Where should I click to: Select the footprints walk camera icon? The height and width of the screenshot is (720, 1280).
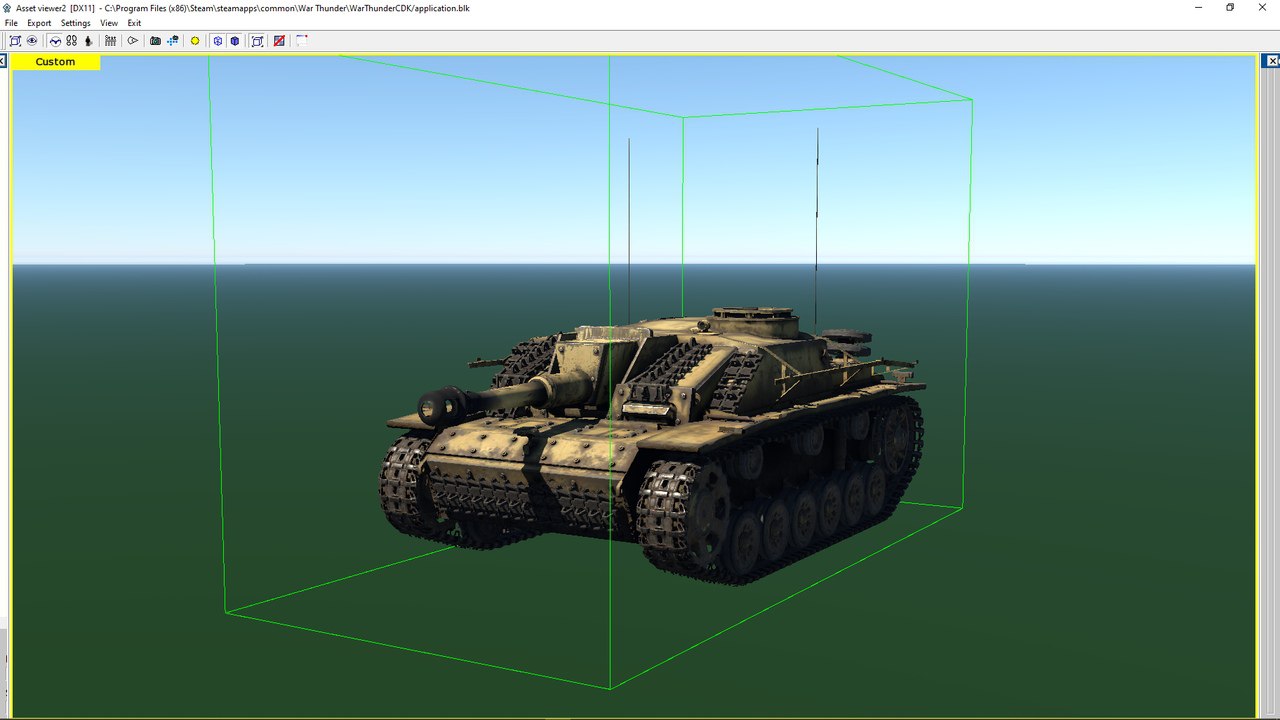click(72, 41)
